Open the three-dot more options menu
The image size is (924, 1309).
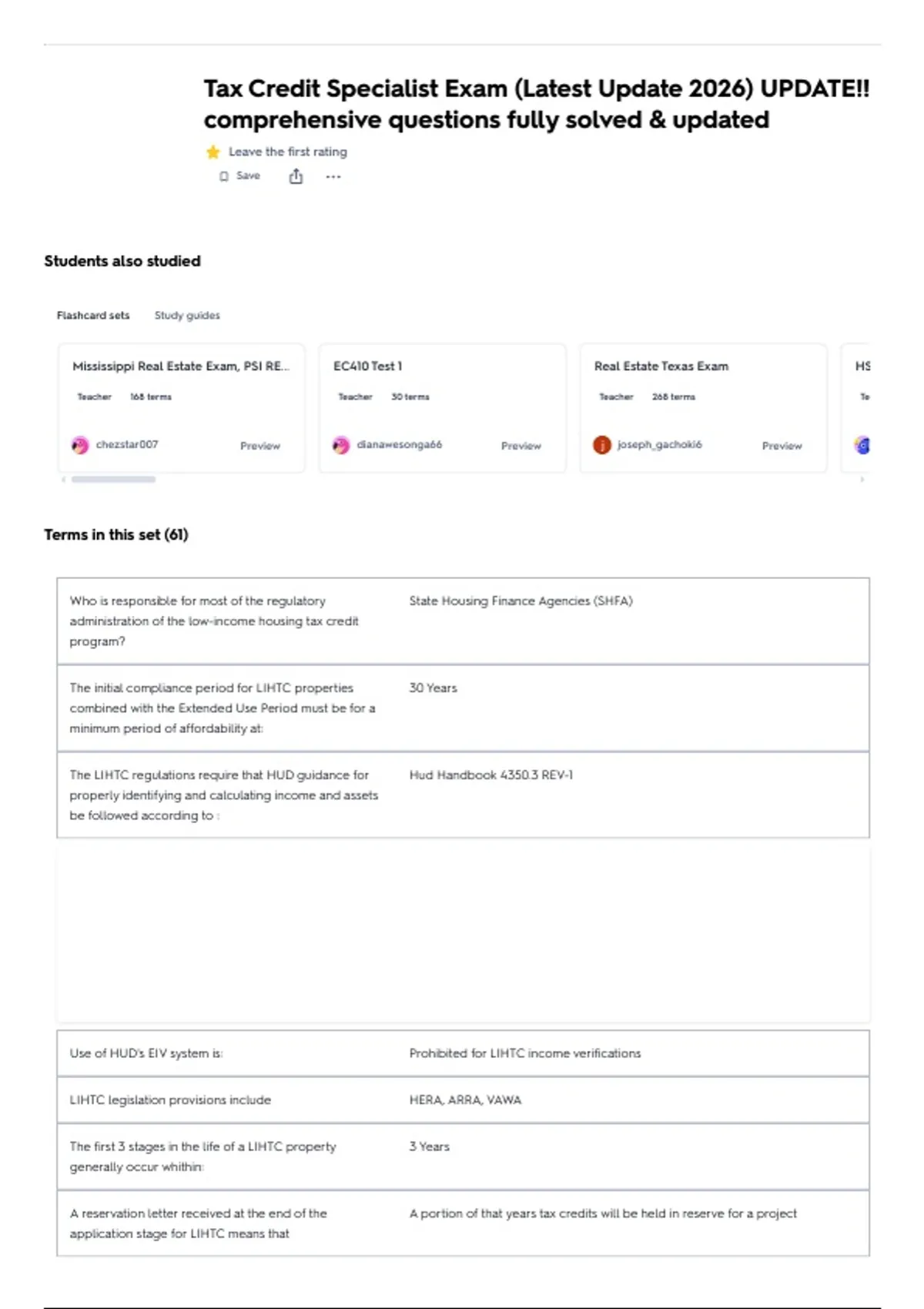click(x=333, y=176)
